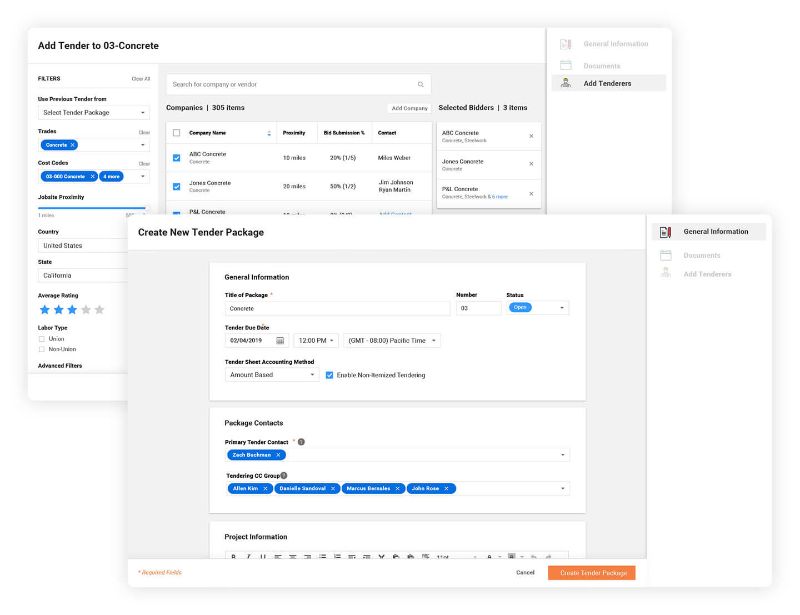The height and width of the screenshot is (615, 800).
Task: Uncheck the ABC Concrete row checkbox
Action: click(x=177, y=157)
